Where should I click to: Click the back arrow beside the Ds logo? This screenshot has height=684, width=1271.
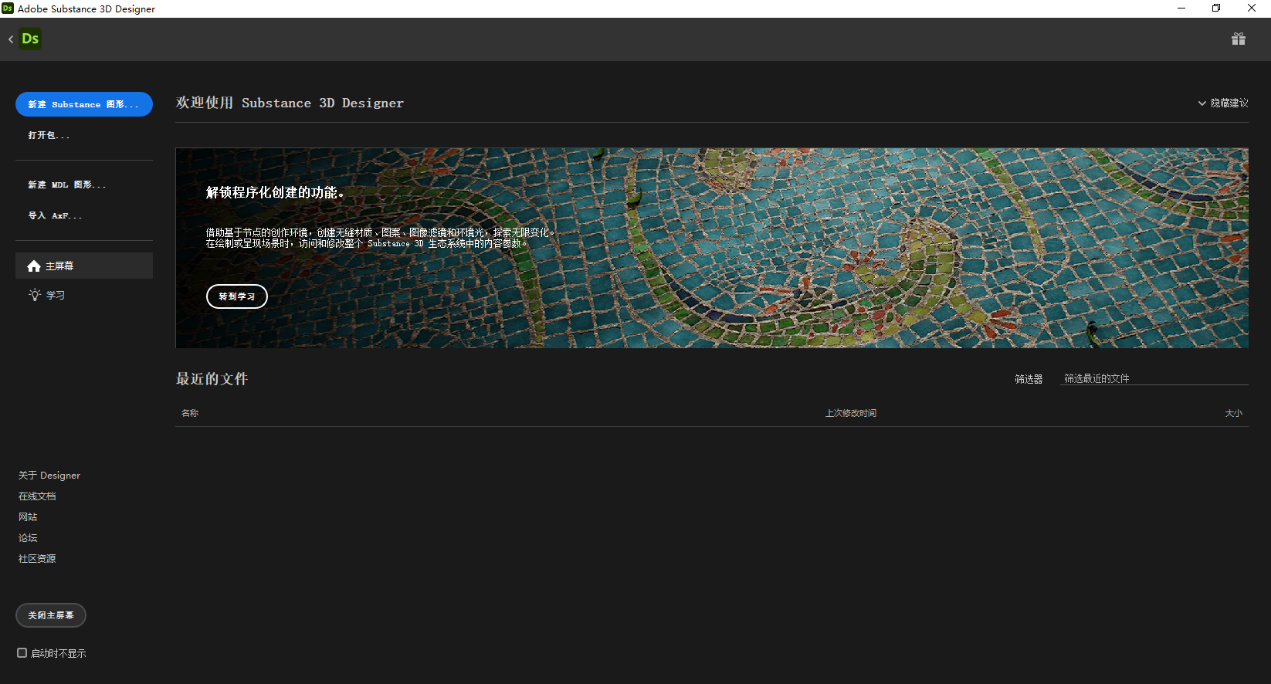pos(11,39)
